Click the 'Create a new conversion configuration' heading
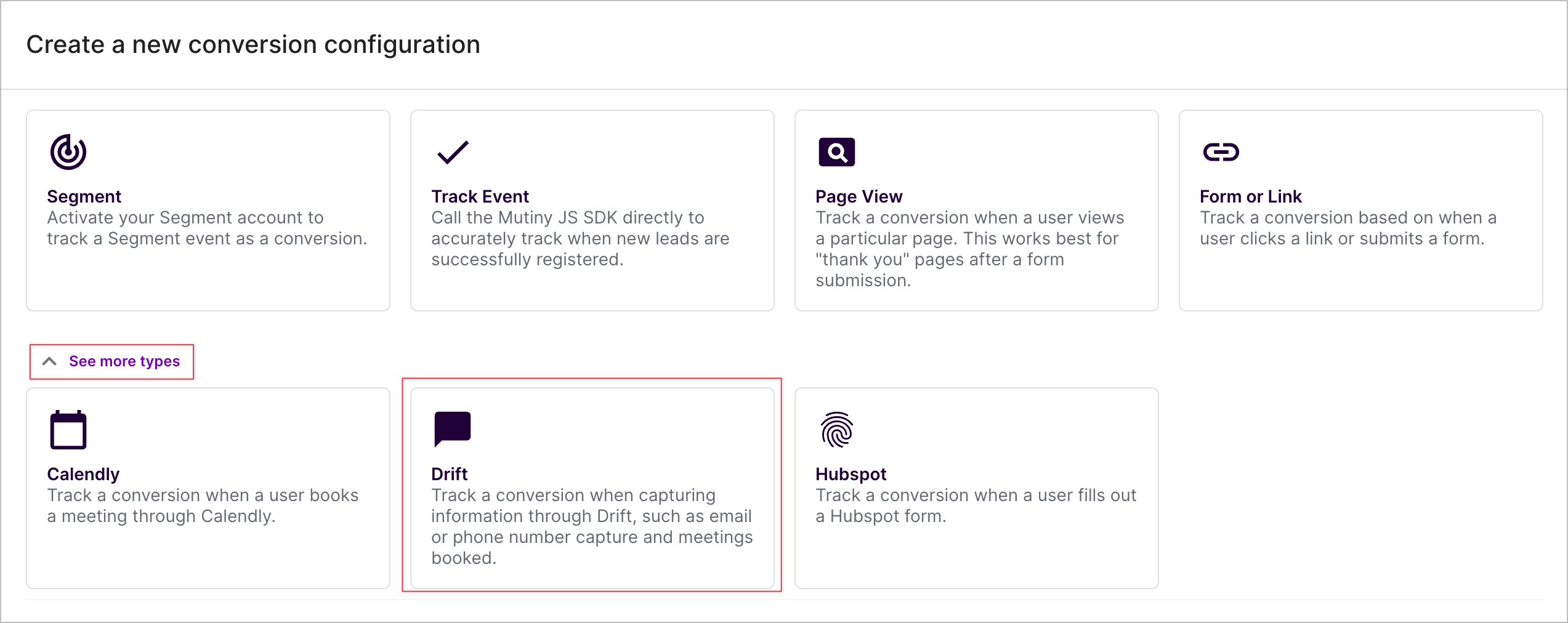 click(253, 44)
